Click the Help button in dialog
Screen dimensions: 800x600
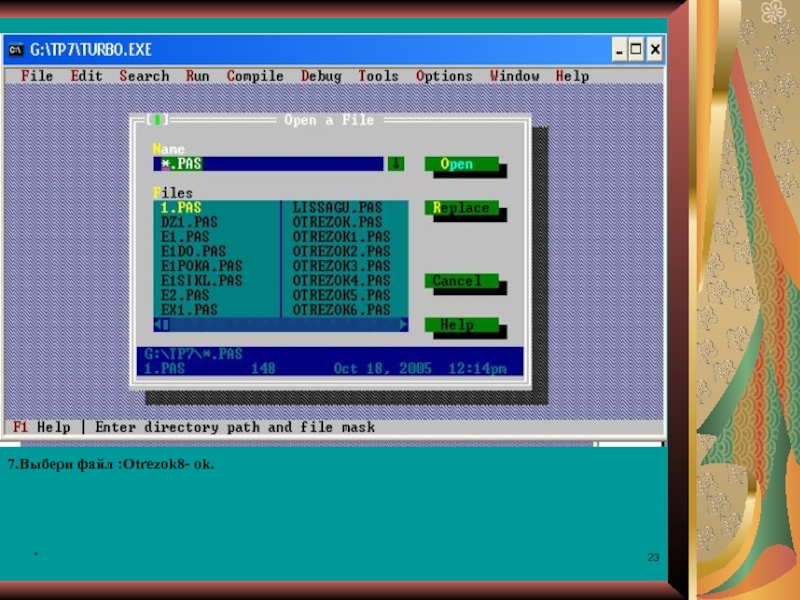(x=461, y=325)
